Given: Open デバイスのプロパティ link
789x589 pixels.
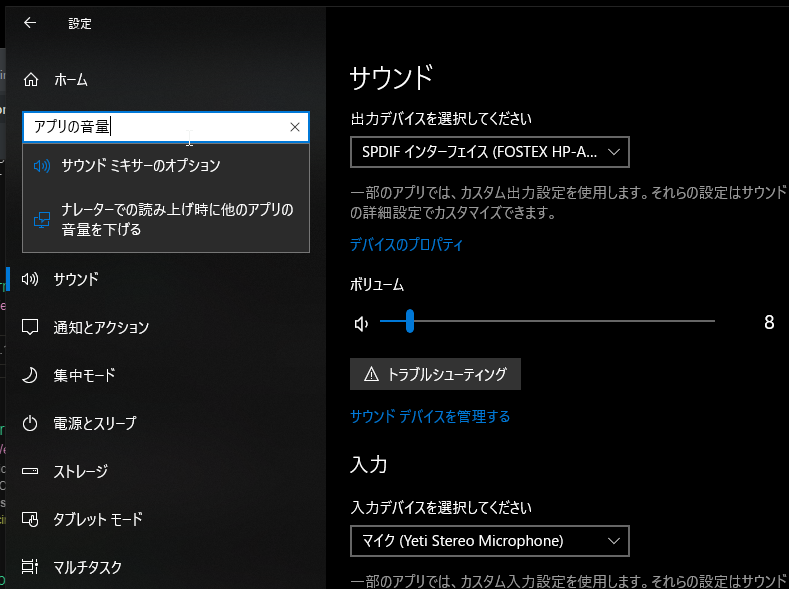Looking at the screenshot, I should pos(406,245).
